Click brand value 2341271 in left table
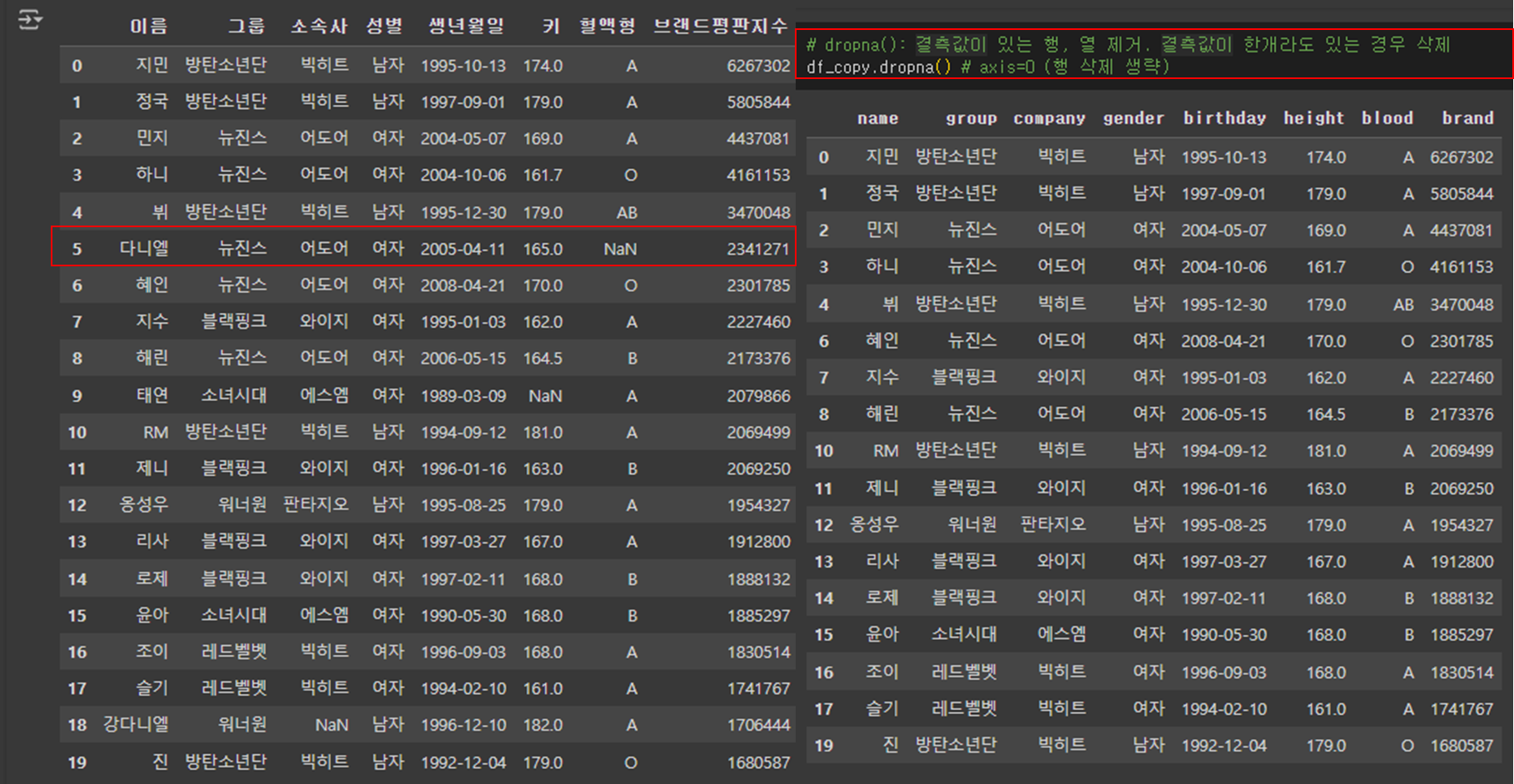This screenshot has width=1514, height=784. pyautogui.click(x=758, y=249)
